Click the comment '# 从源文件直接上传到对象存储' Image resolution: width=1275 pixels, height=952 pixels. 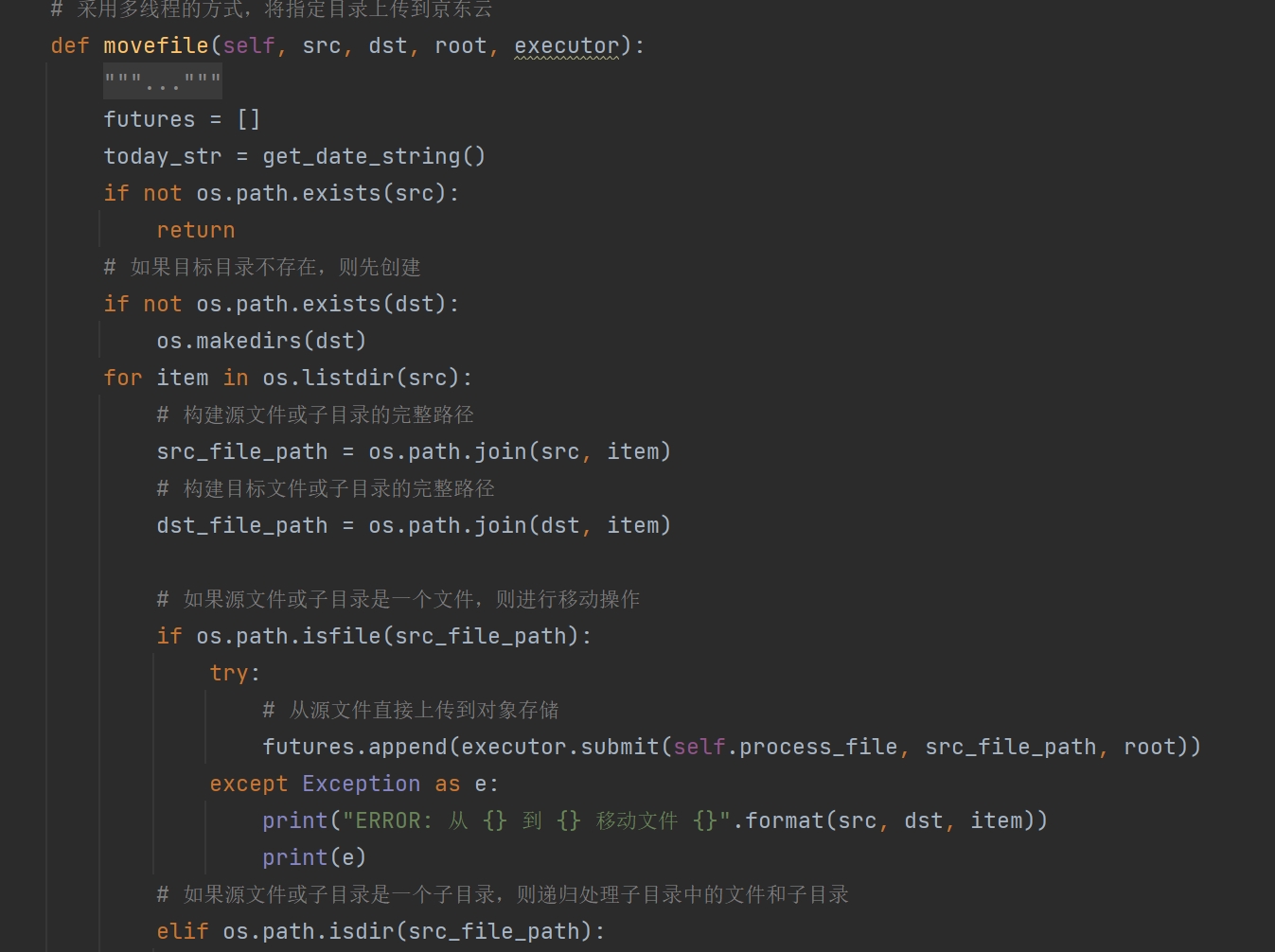coord(411,710)
